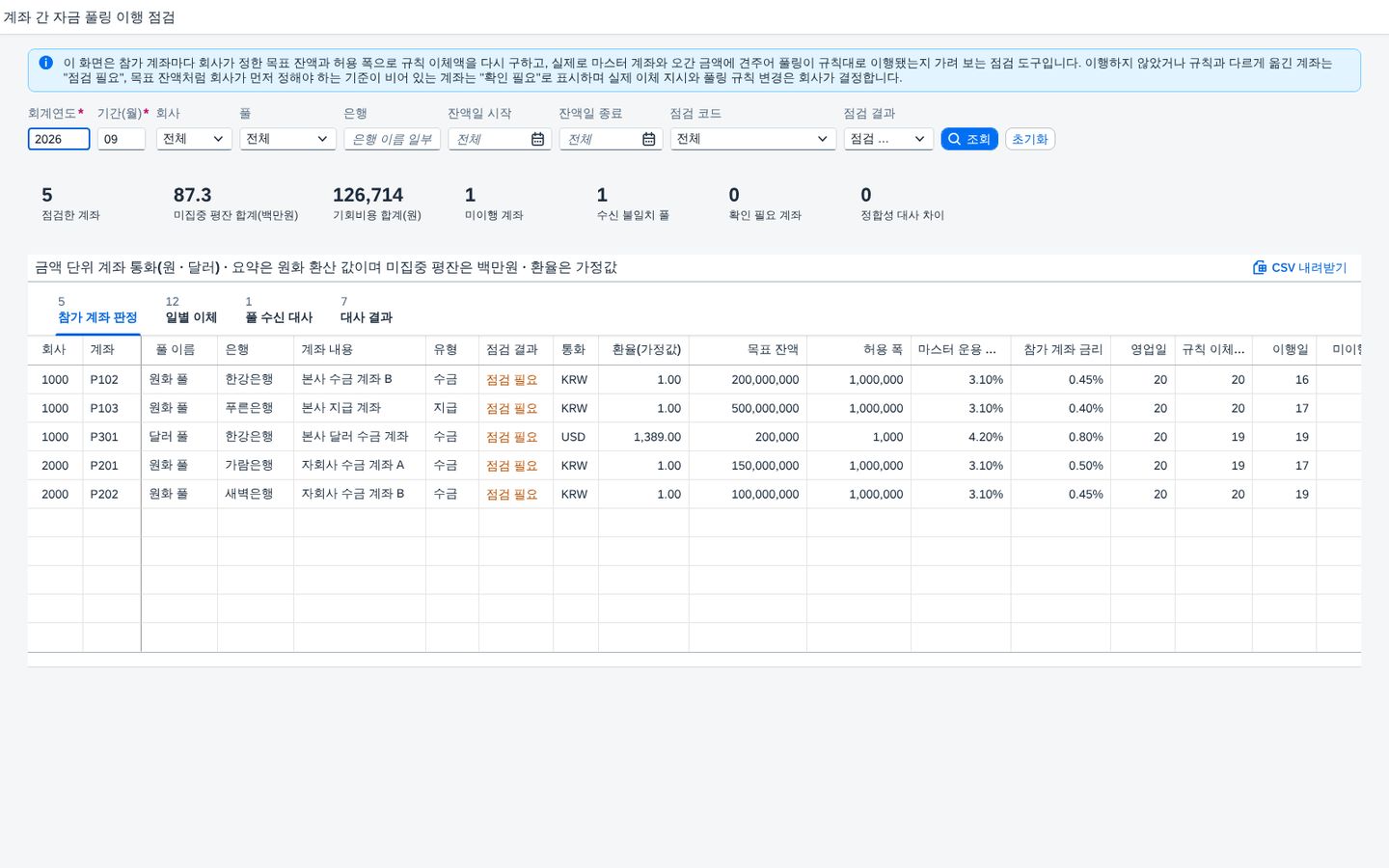1389x868 pixels.
Task: Click the 500,000,000 target balance cell
Action: pos(748,408)
